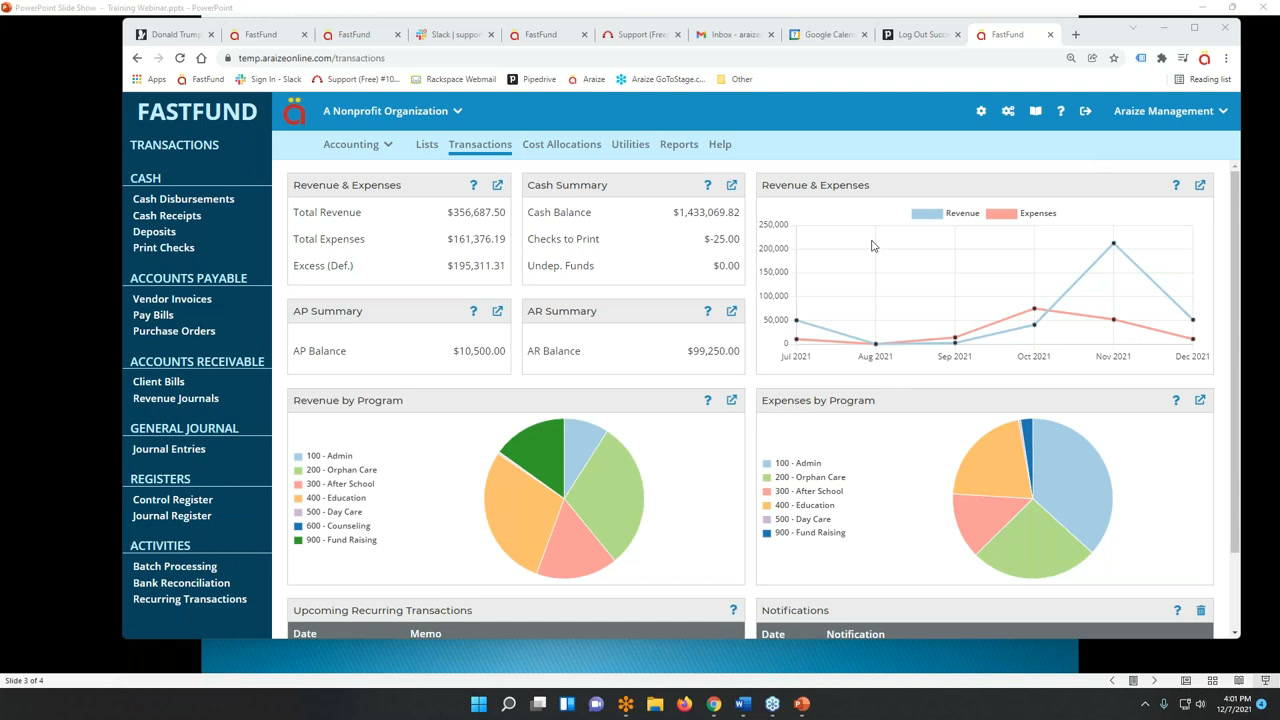Open help for AR Summary widget

708,311
